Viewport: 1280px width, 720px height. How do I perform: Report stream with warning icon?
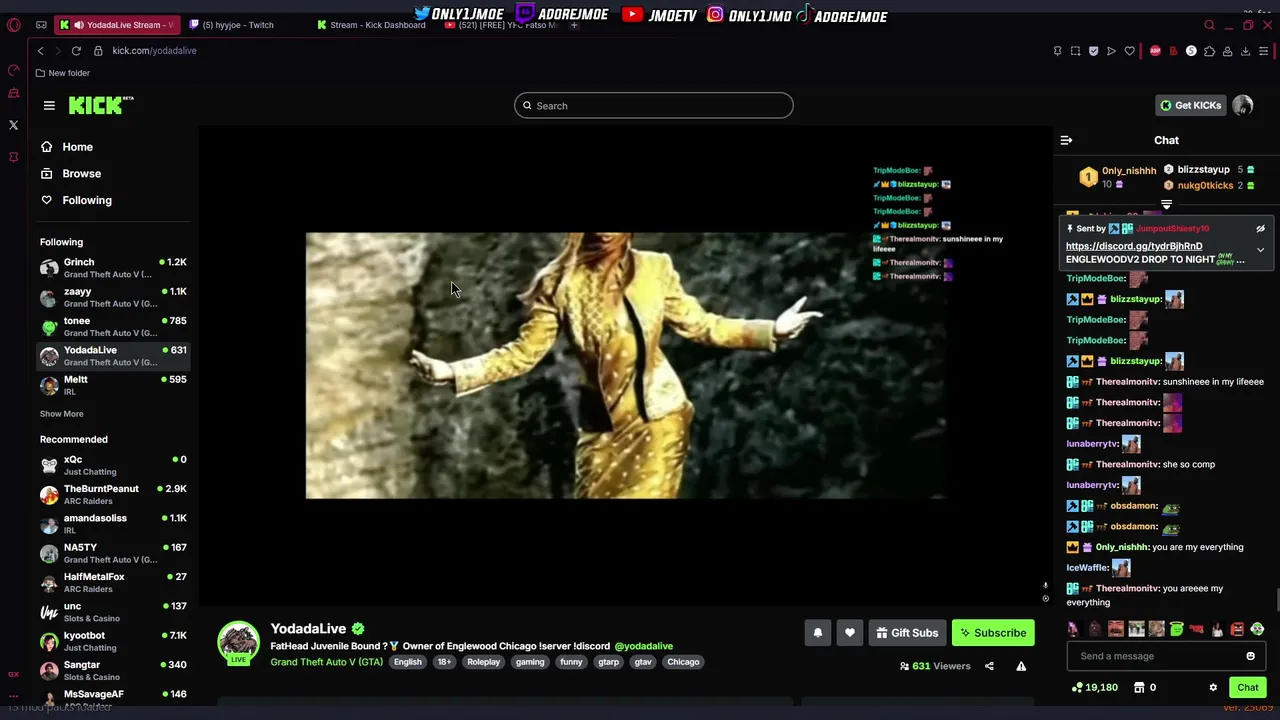click(x=1021, y=666)
